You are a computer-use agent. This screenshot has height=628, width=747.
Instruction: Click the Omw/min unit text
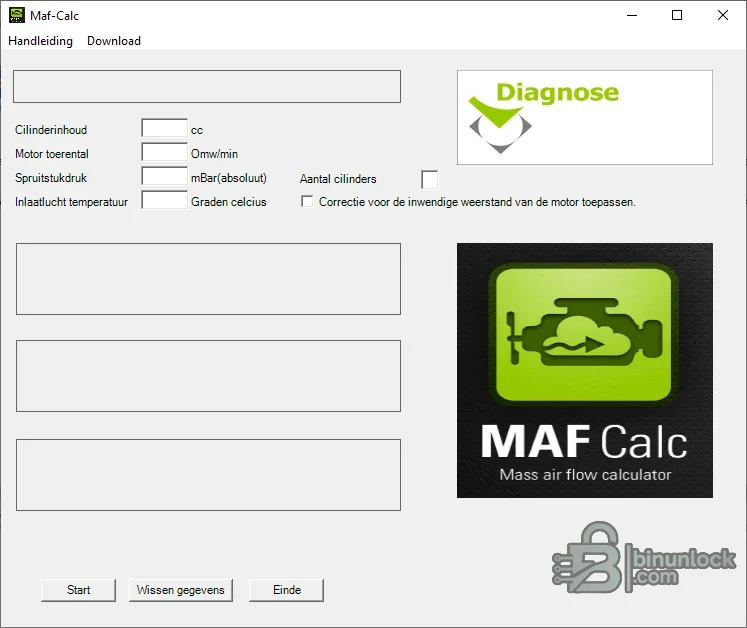tap(214, 154)
